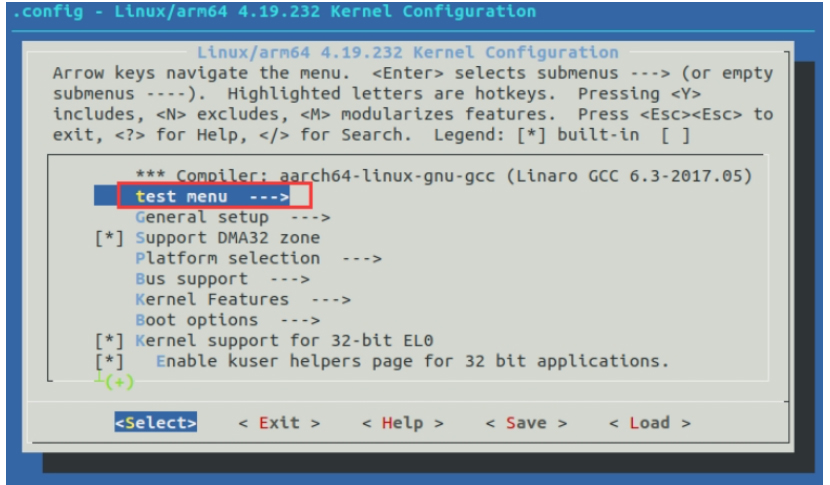Open Boot options submenu

[x=228, y=320]
